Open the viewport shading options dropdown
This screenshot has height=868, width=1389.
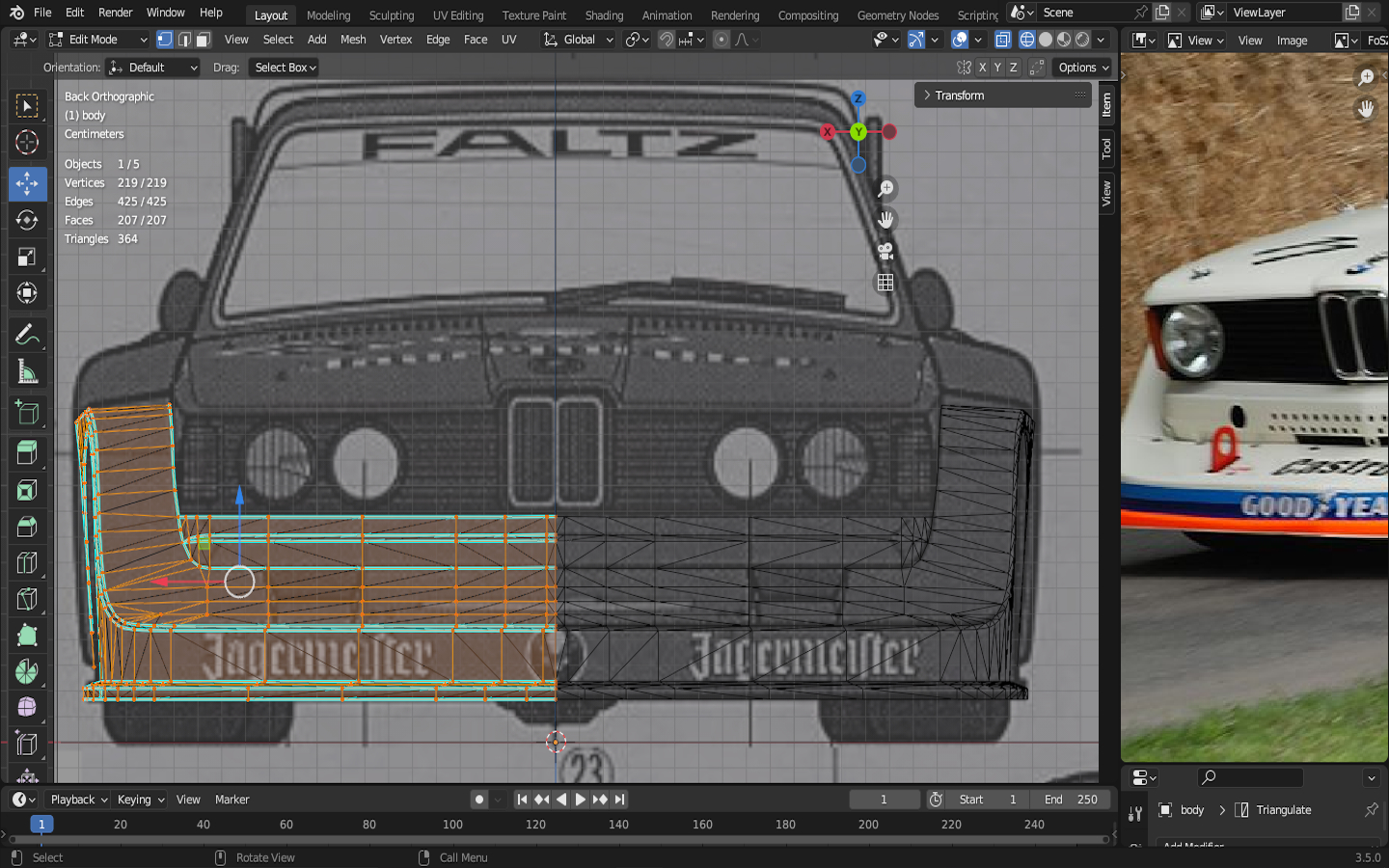click(x=1102, y=40)
